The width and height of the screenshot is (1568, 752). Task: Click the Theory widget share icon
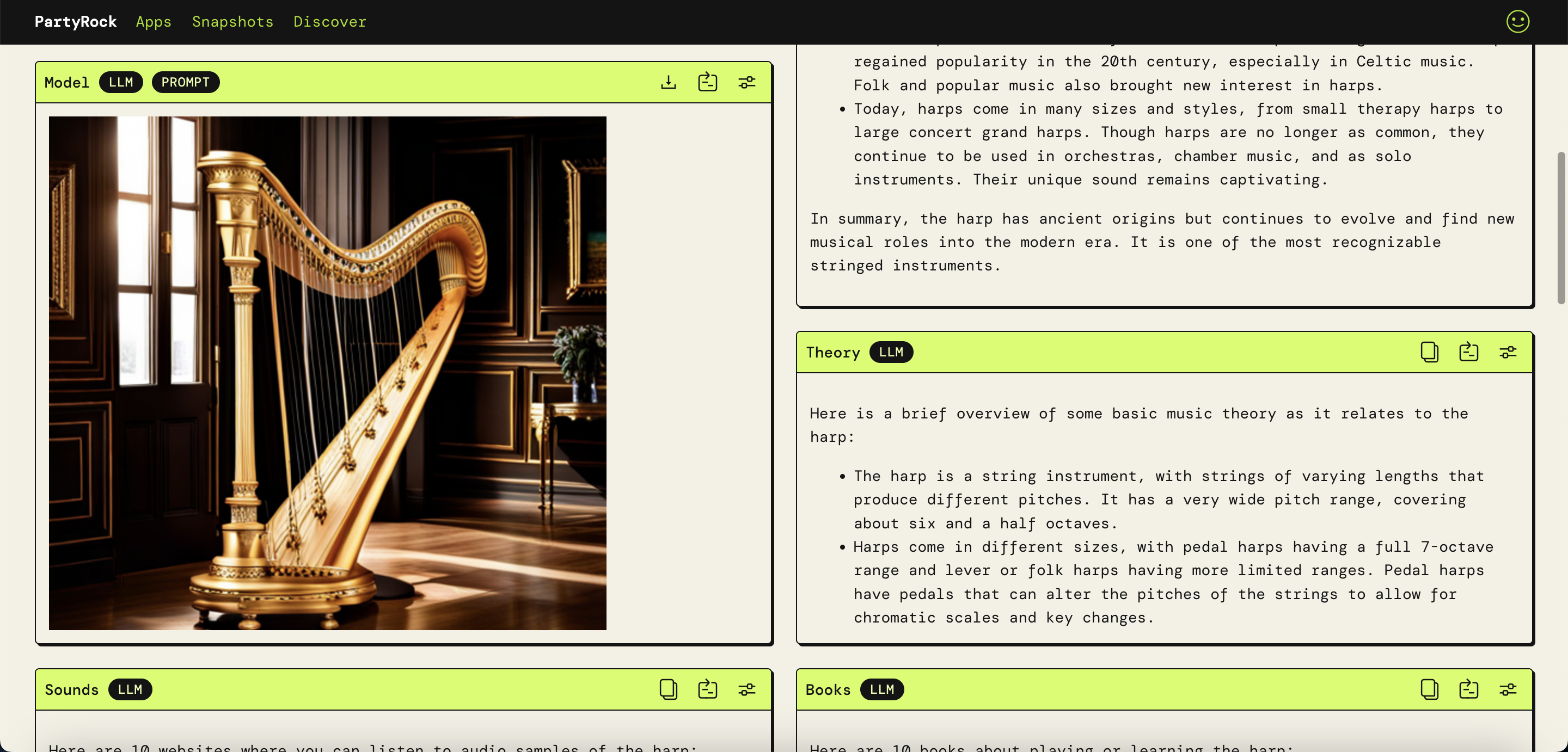click(x=1468, y=352)
